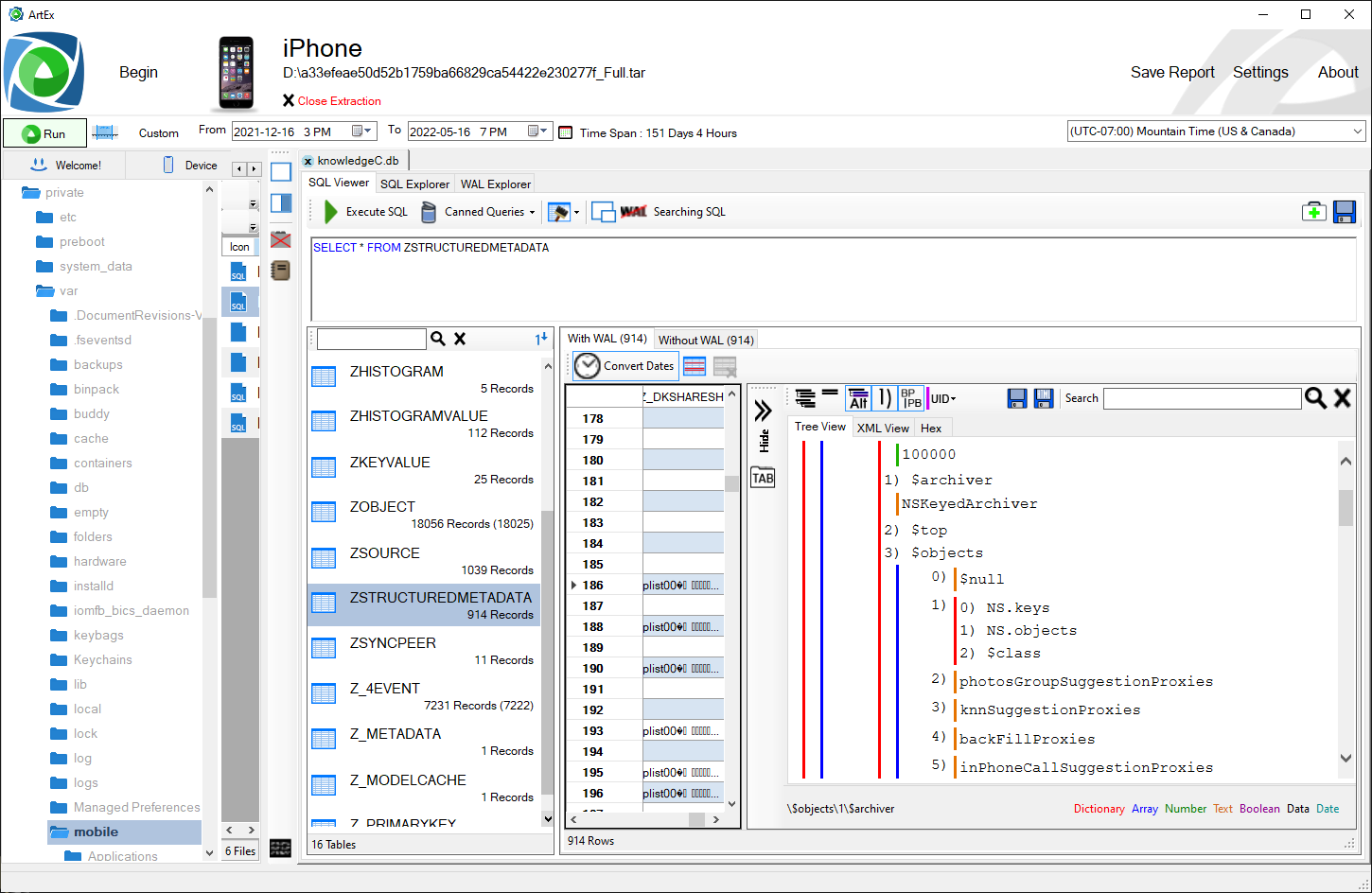
Task: Open the About menu
Action: pyautogui.click(x=1338, y=73)
